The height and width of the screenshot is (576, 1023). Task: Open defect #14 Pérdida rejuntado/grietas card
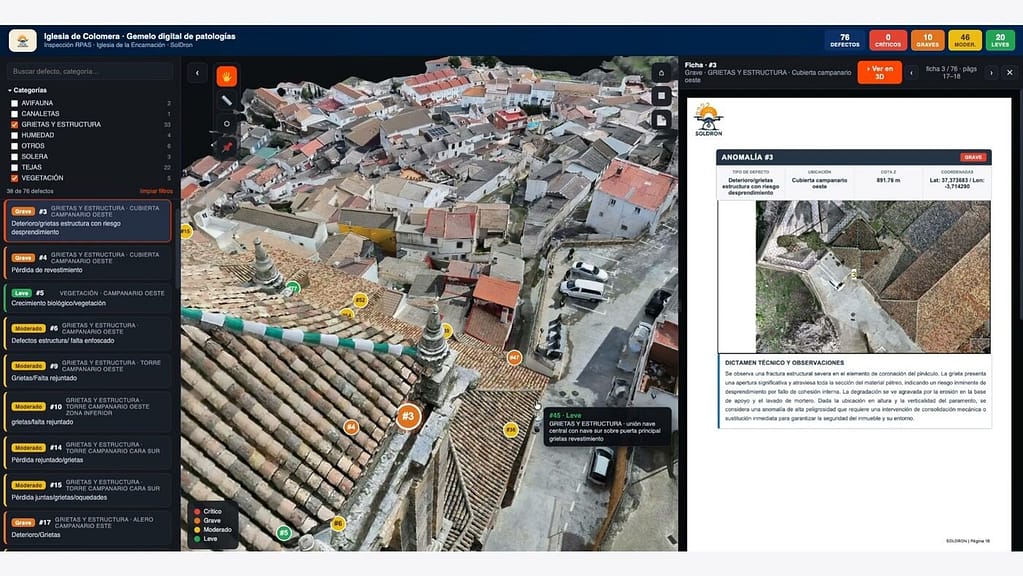(x=88, y=452)
